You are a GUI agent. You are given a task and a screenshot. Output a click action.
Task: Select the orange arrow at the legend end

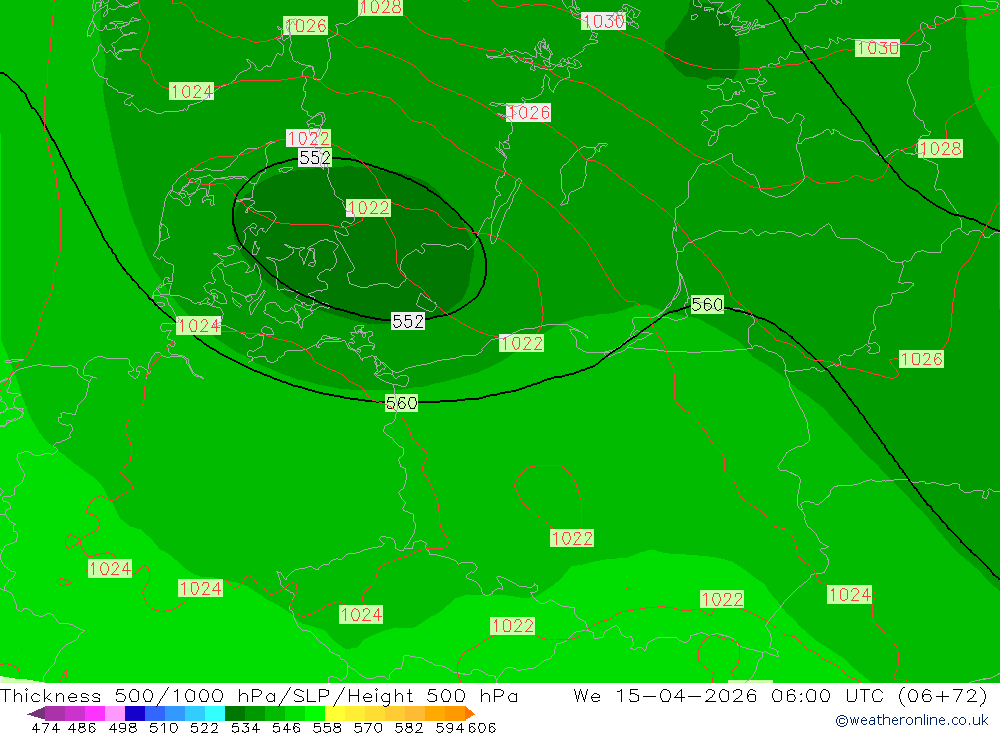click(x=469, y=713)
